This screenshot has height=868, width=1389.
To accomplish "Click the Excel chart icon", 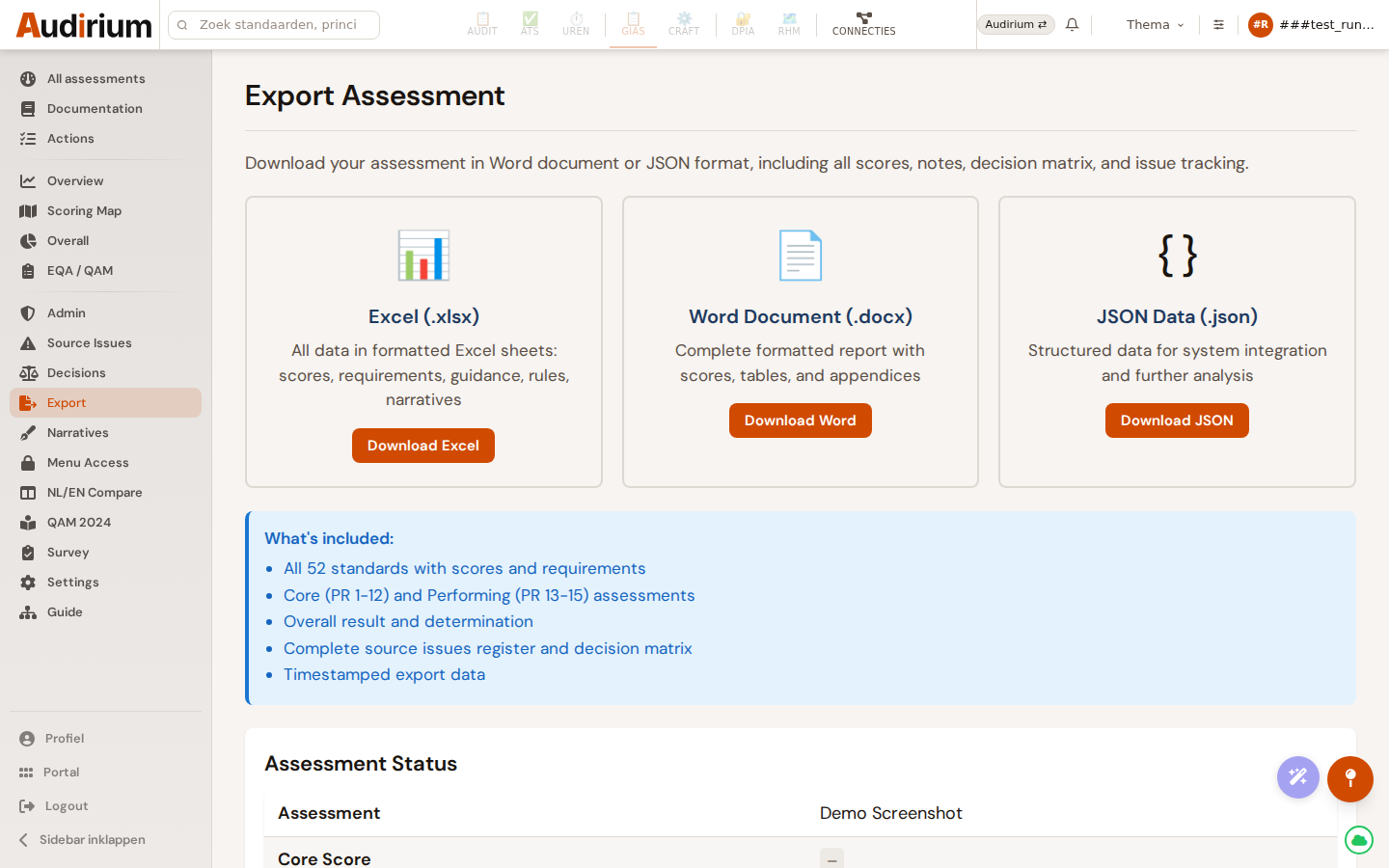I will [423, 256].
